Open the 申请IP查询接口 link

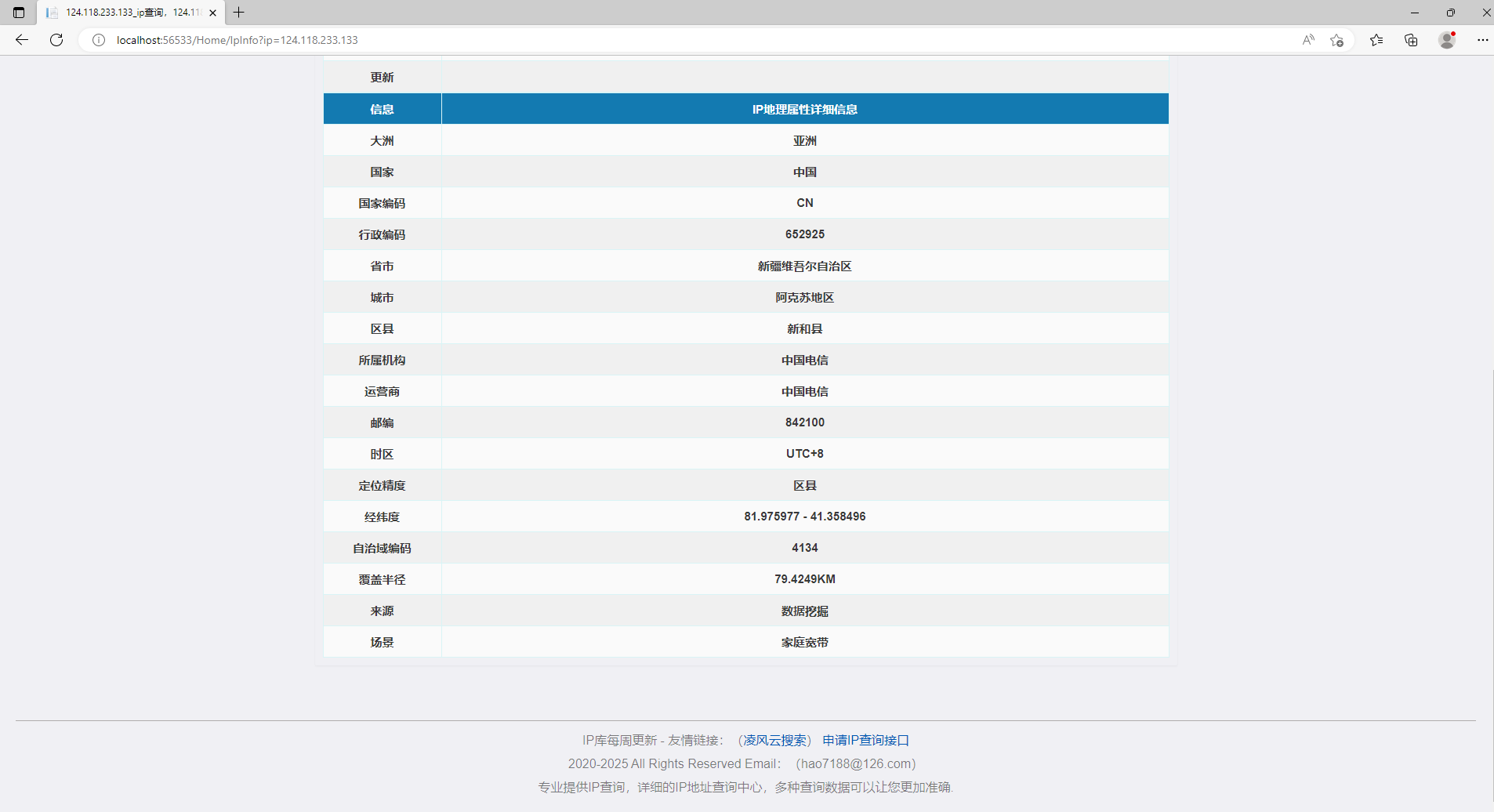pyautogui.click(x=865, y=740)
